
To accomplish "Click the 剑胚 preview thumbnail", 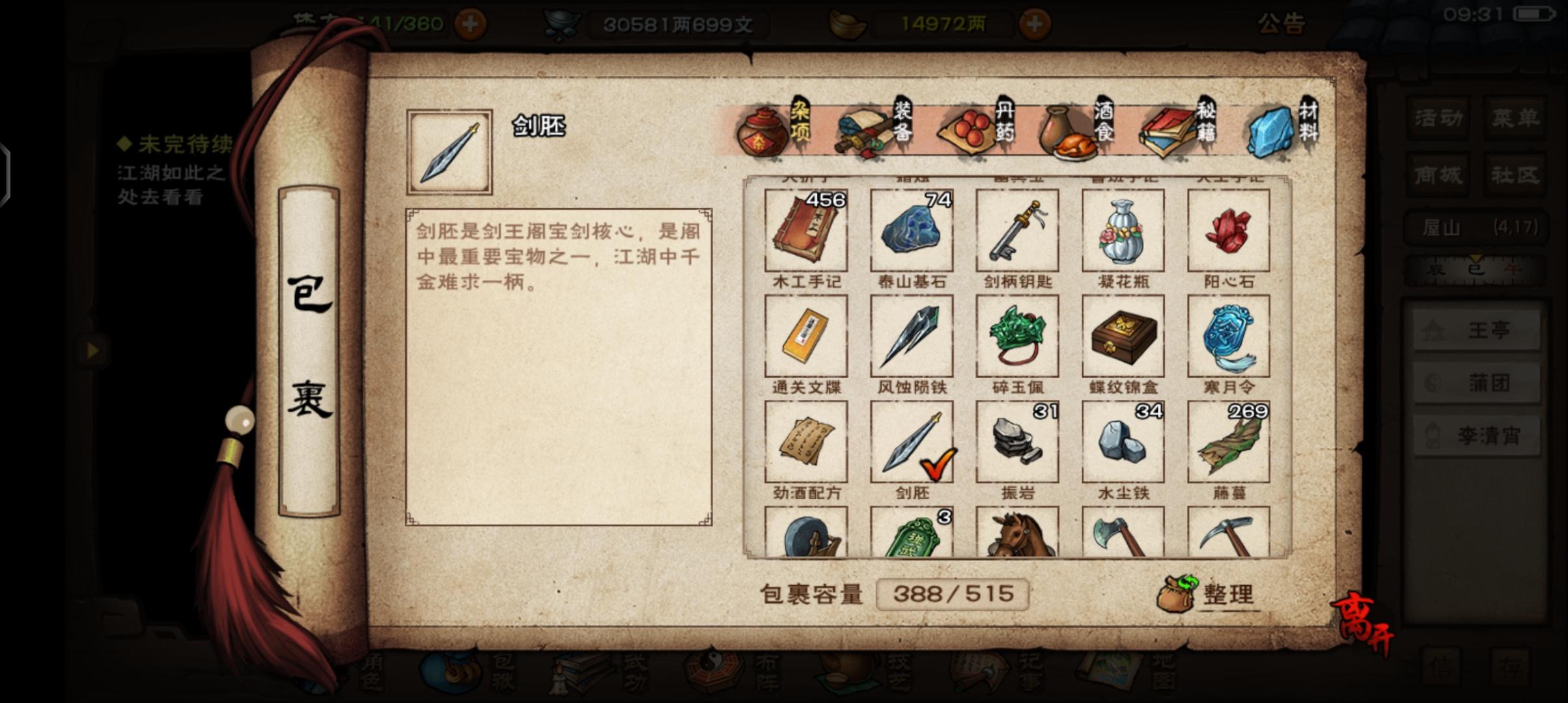I will 449,152.
